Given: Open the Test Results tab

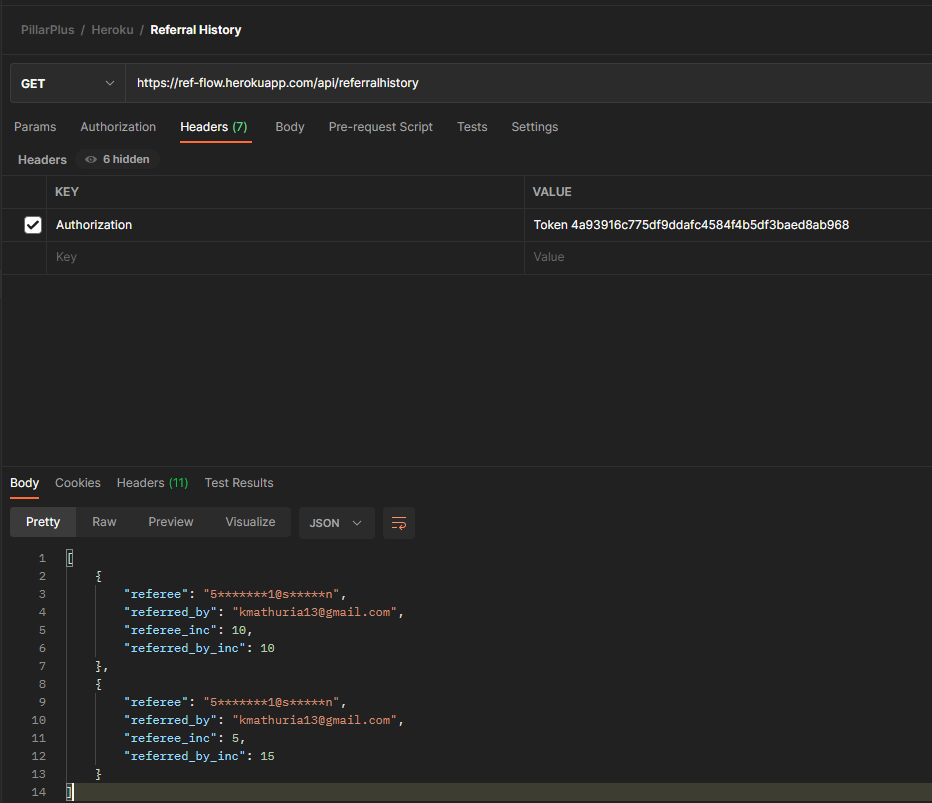Looking at the screenshot, I should pyautogui.click(x=239, y=483).
